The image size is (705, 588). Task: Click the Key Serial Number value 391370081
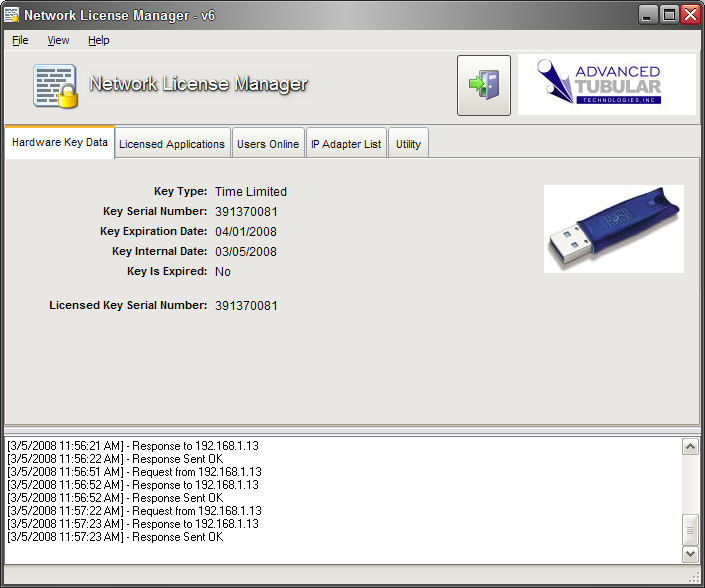click(x=247, y=211)
